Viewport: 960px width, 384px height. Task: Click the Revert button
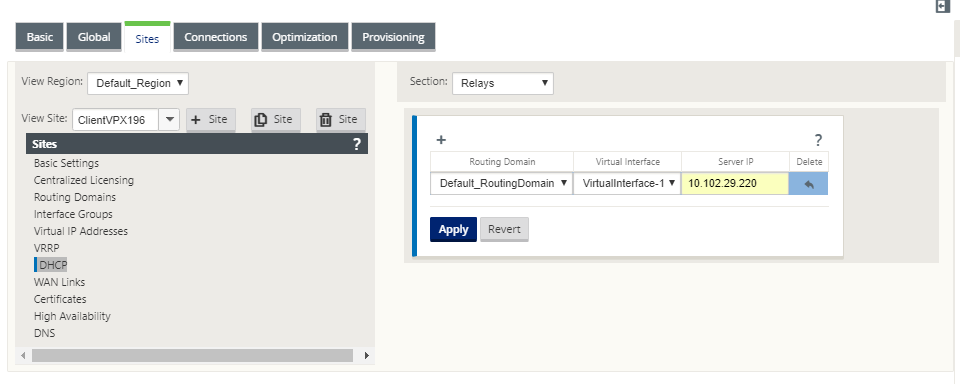[504, 229]
